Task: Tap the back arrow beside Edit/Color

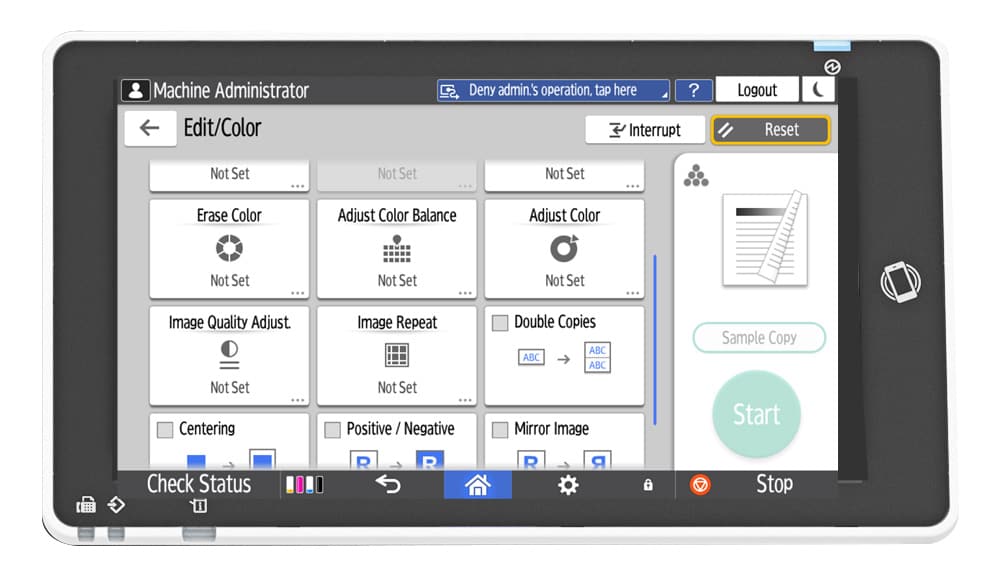Action: coord(150,129)
